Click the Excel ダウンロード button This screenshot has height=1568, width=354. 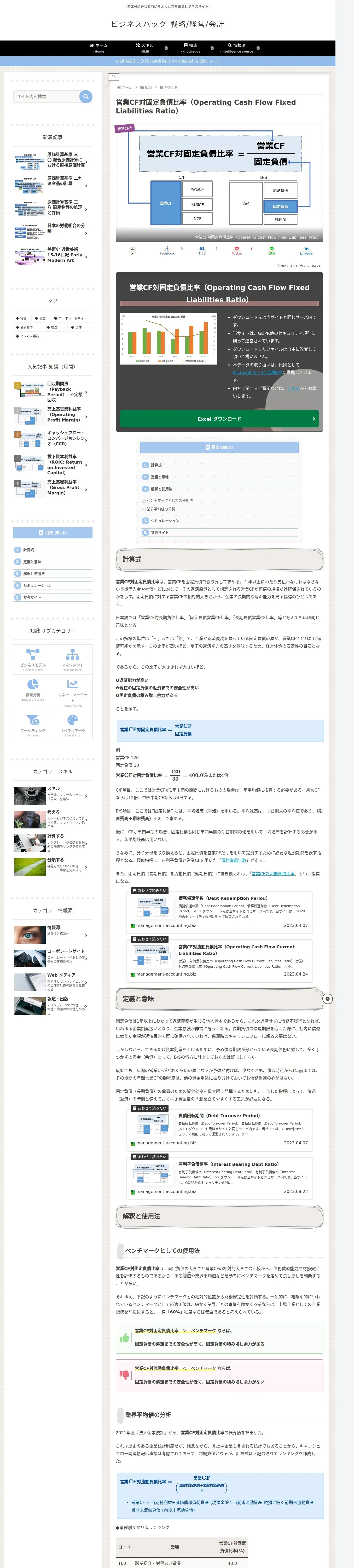219,419
